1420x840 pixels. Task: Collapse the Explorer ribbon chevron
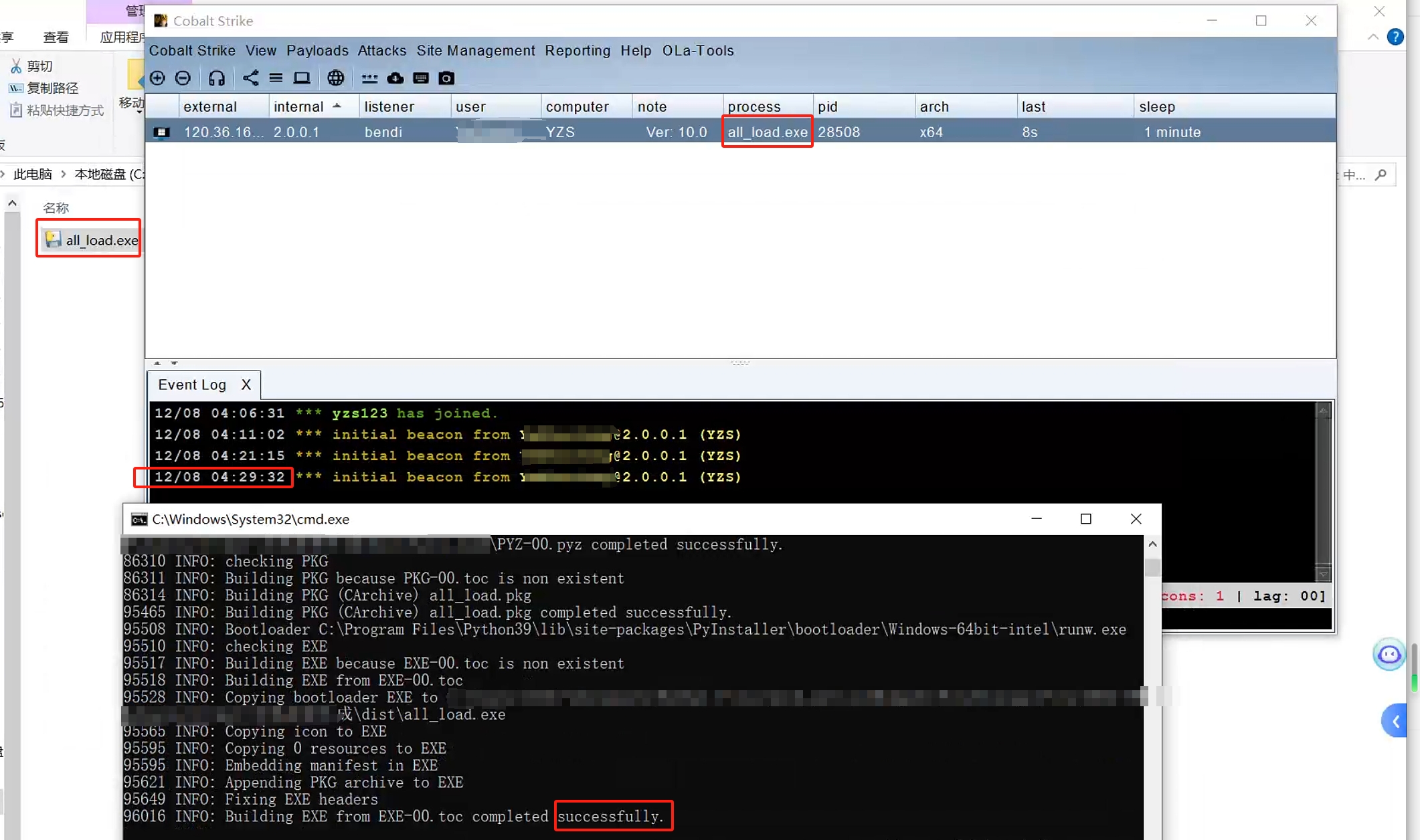pyautogui.click(x=1373, y=37)
